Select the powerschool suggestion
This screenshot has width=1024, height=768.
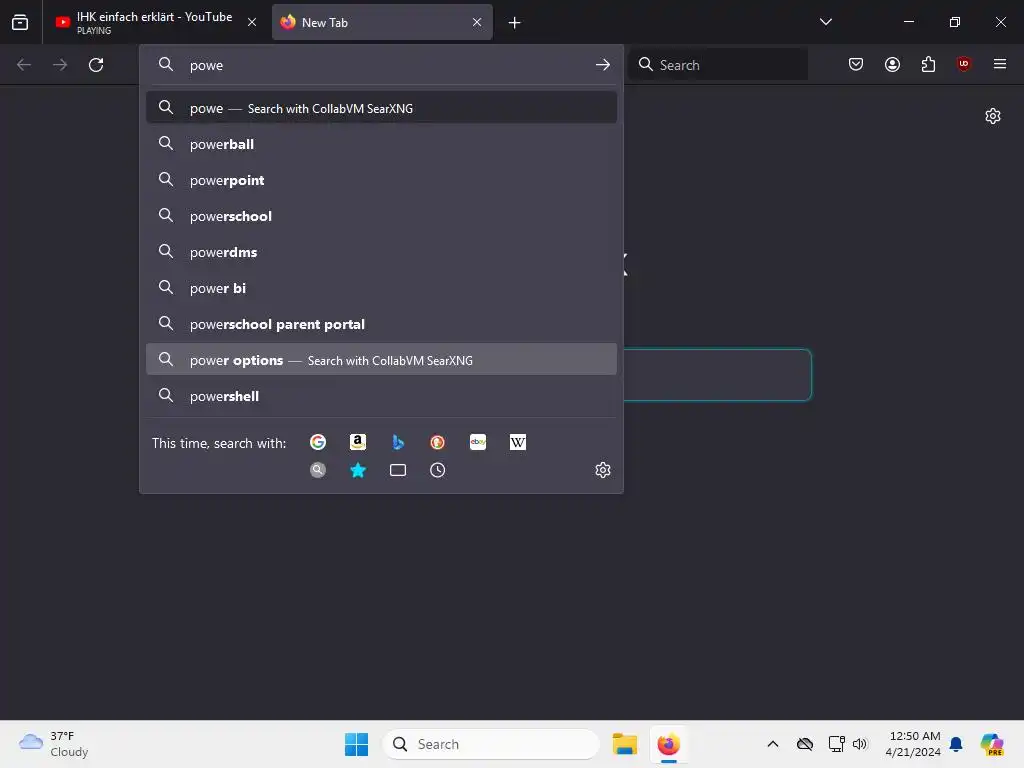click(381, 216)
